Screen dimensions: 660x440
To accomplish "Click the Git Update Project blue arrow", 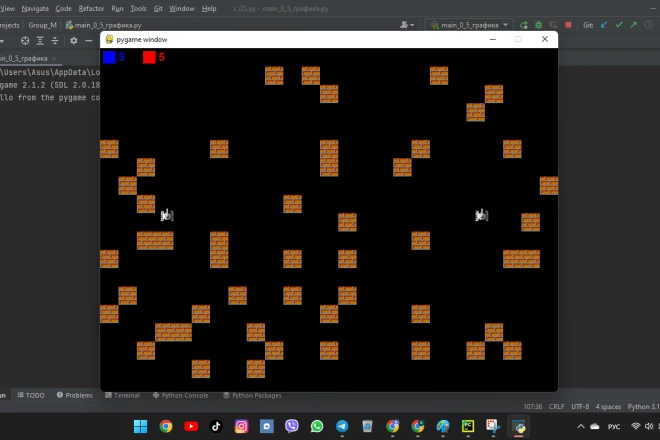I will coord(604,25).
